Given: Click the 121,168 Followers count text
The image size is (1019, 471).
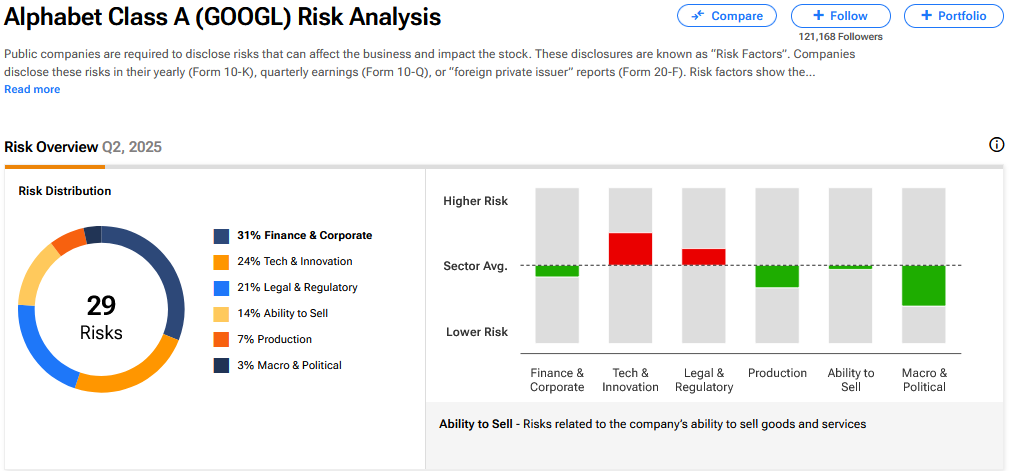Looking at the screenshot, I should click(x=840, y=37).
